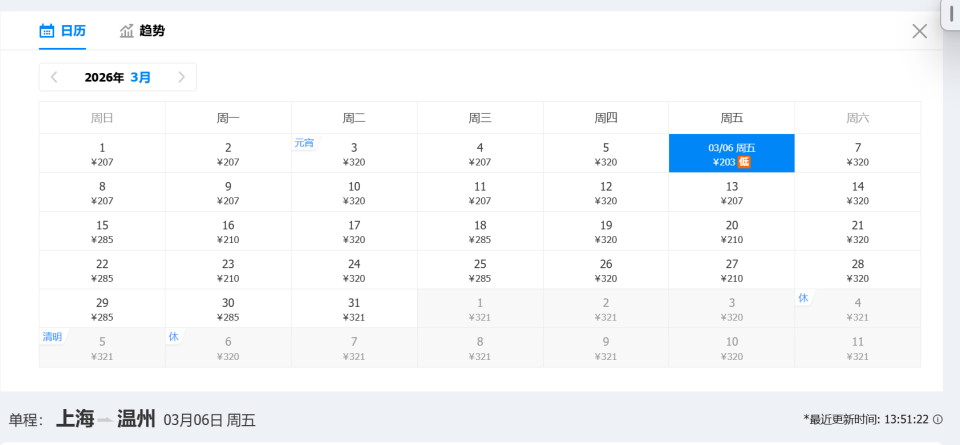Screen dimensions: 960x445
Task: Click the info icon beside update time
Action: 937,419
